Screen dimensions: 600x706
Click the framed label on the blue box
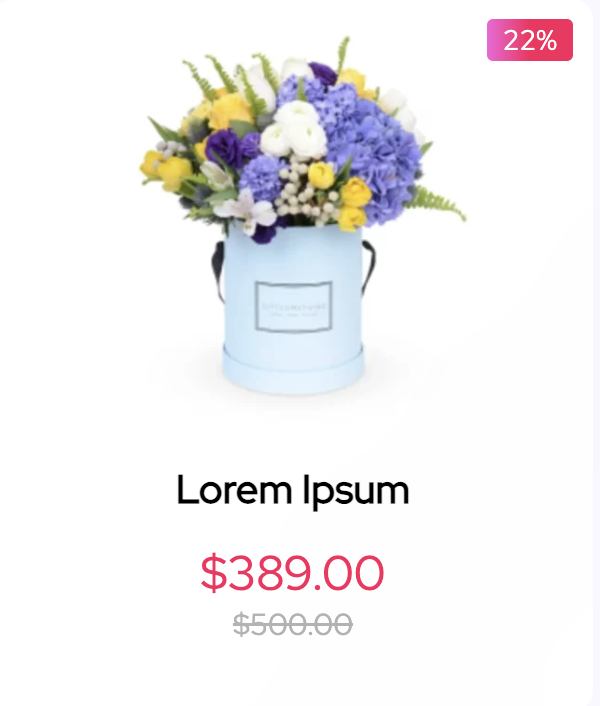point(293,306)
